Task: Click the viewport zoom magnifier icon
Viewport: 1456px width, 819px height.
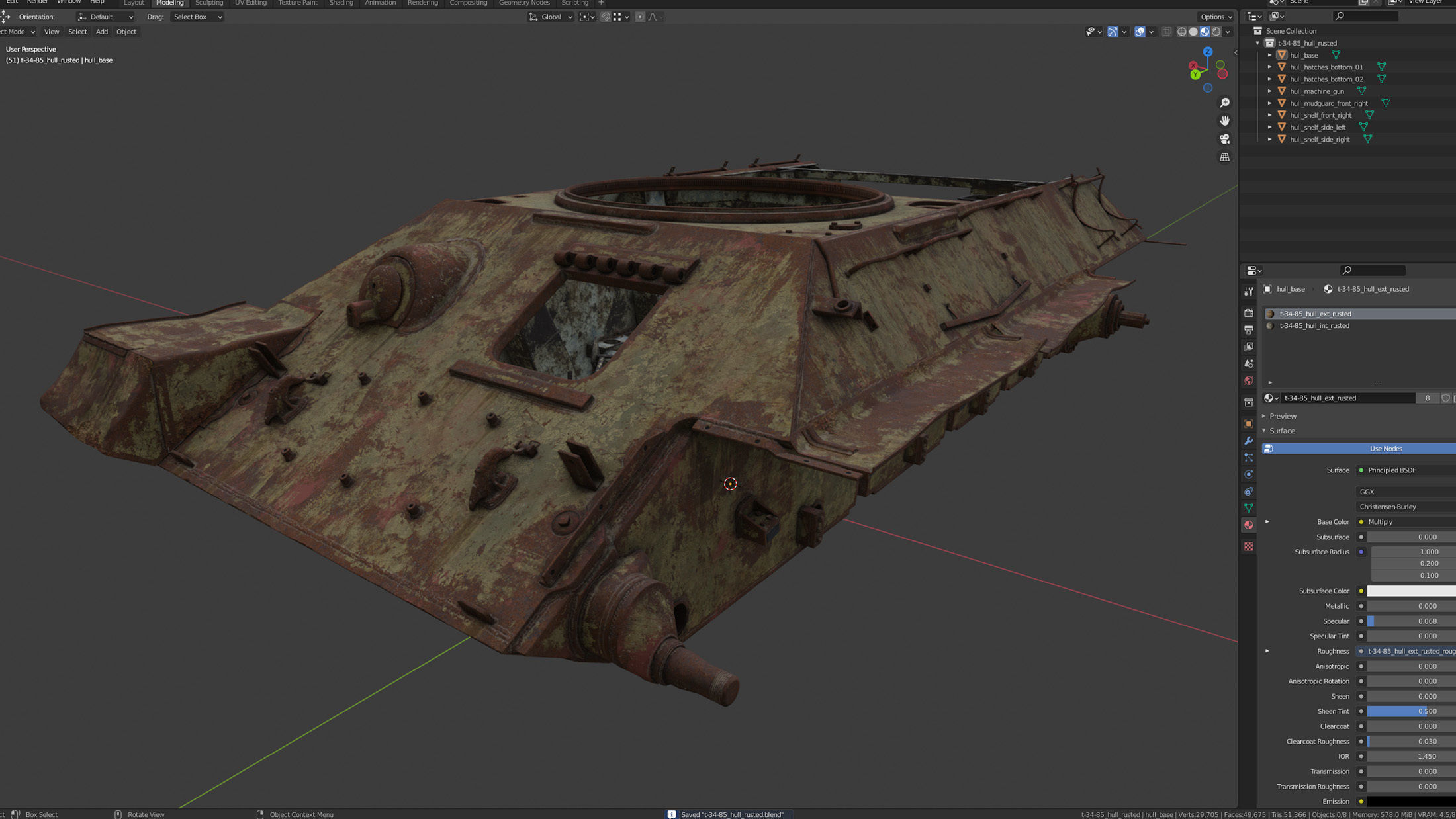Action: coord(1224,103)
